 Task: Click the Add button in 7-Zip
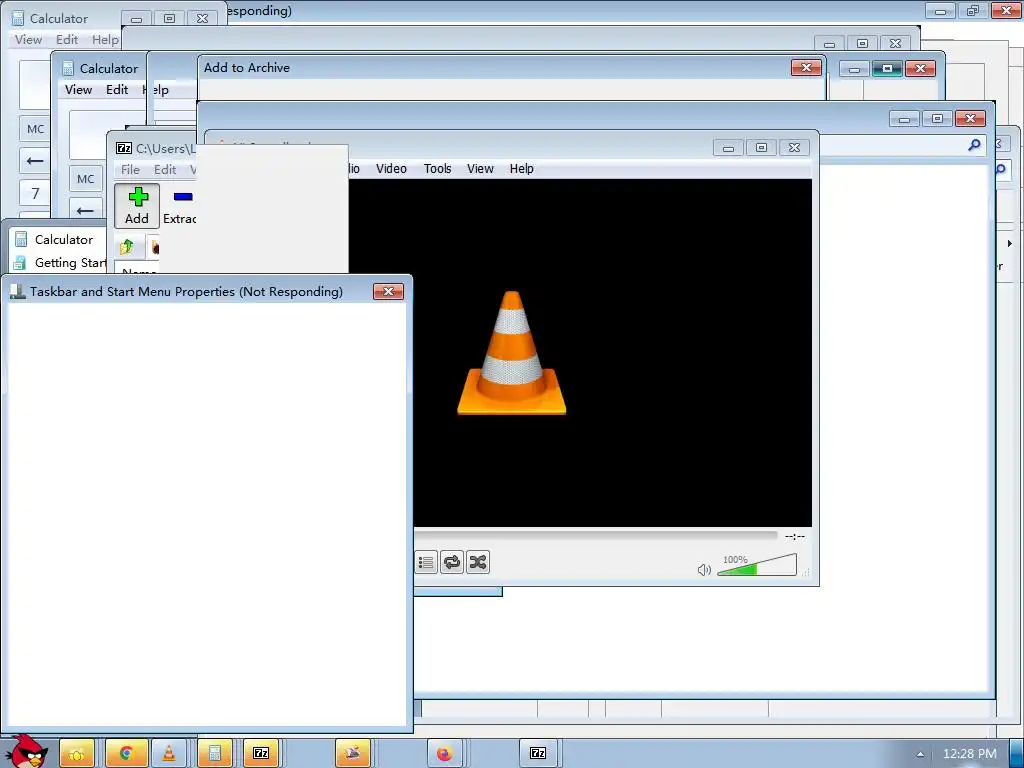137,206
